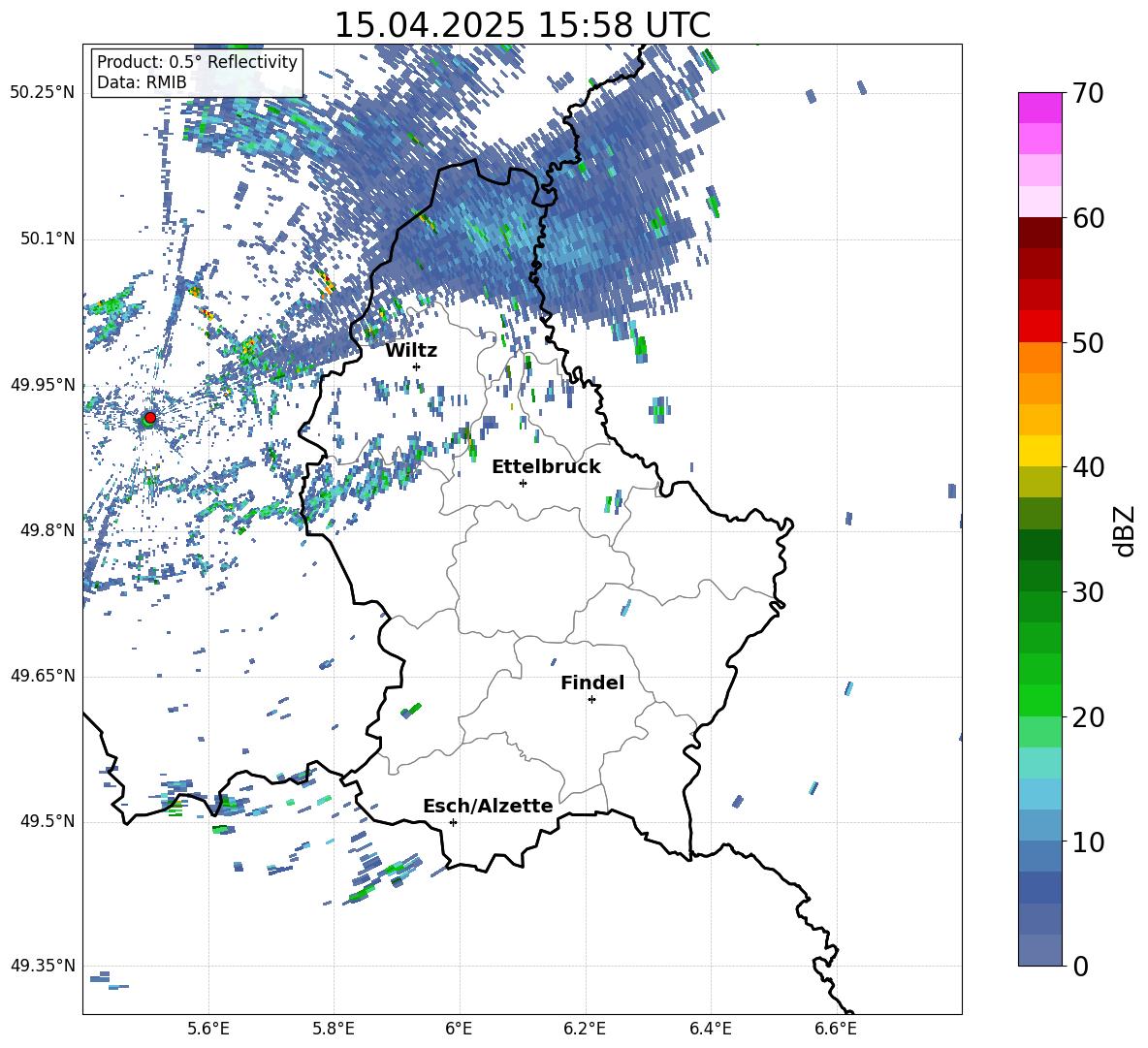1148x1048 pixels.
Task: Click the colorbar value 40
Action: 1088,467
